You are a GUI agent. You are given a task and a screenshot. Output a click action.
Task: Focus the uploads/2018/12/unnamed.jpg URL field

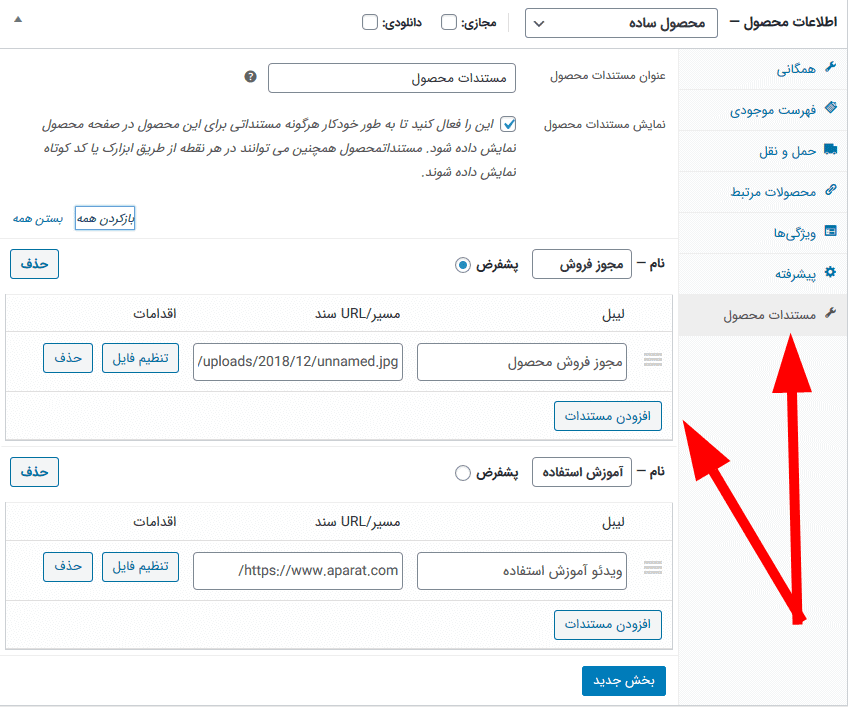click(x=297, y=362)
